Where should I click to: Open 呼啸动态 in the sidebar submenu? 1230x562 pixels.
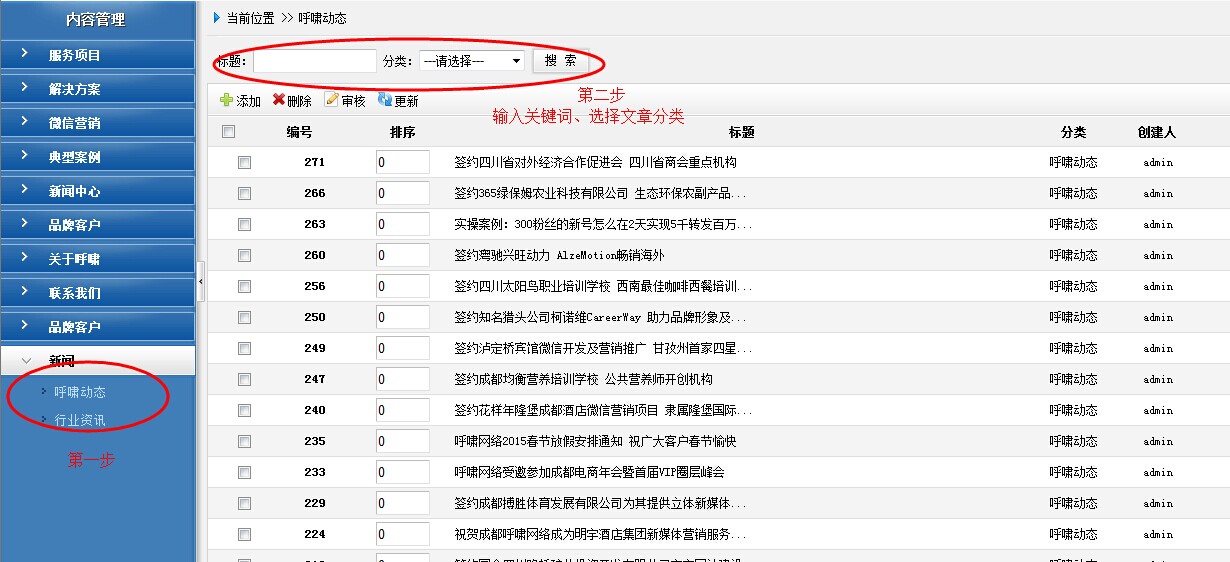pyautogui.click(x=80, y=392)
